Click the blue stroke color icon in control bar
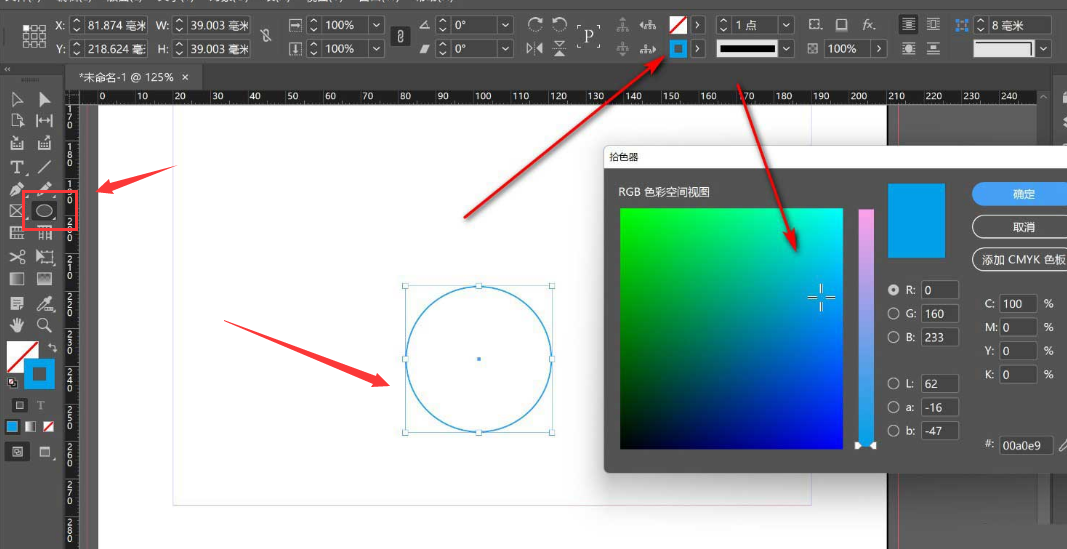Viewport: 1067px width, 549px height. coord(678,48)
